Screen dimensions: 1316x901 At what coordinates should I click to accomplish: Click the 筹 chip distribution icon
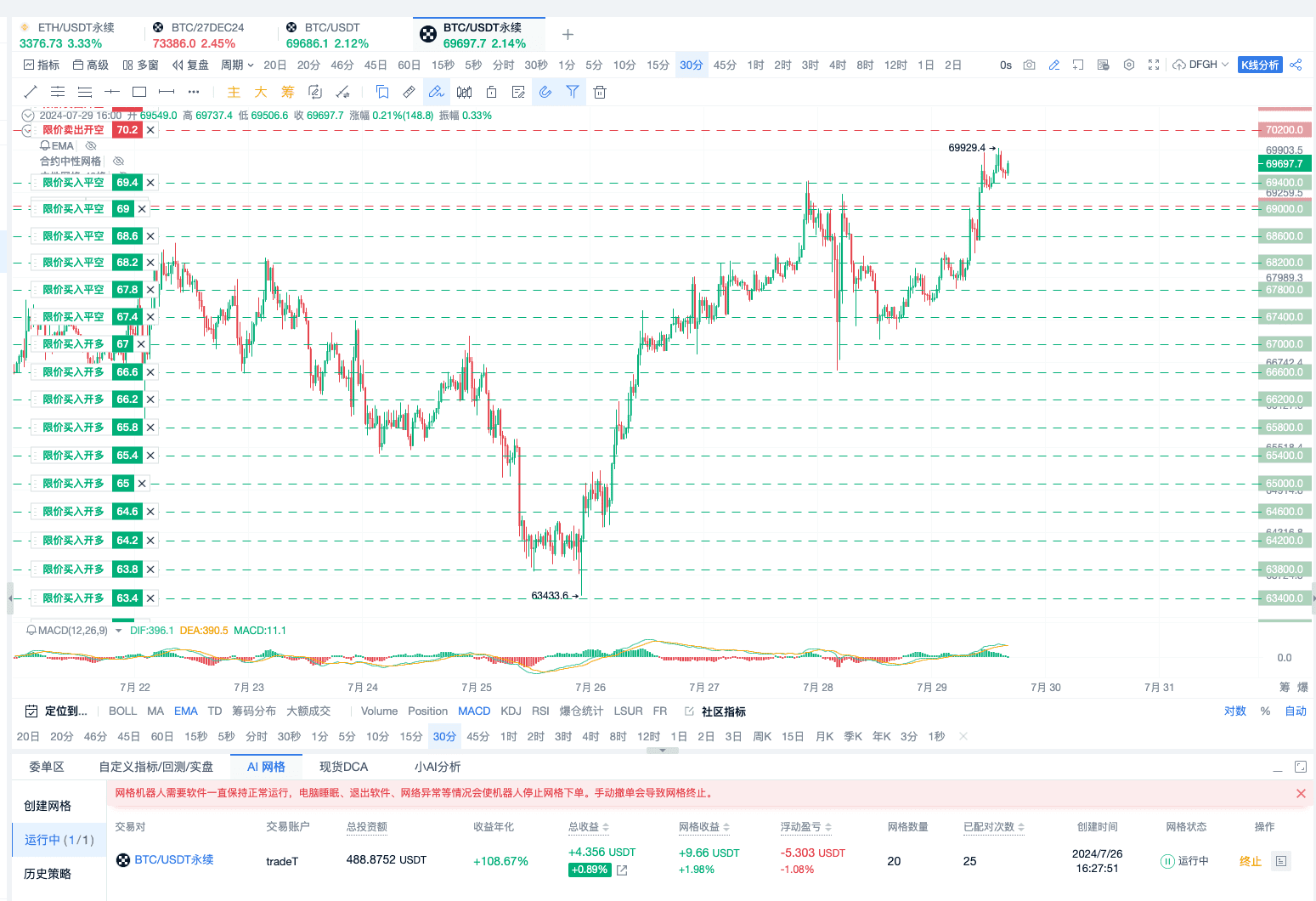pos(288,92)
